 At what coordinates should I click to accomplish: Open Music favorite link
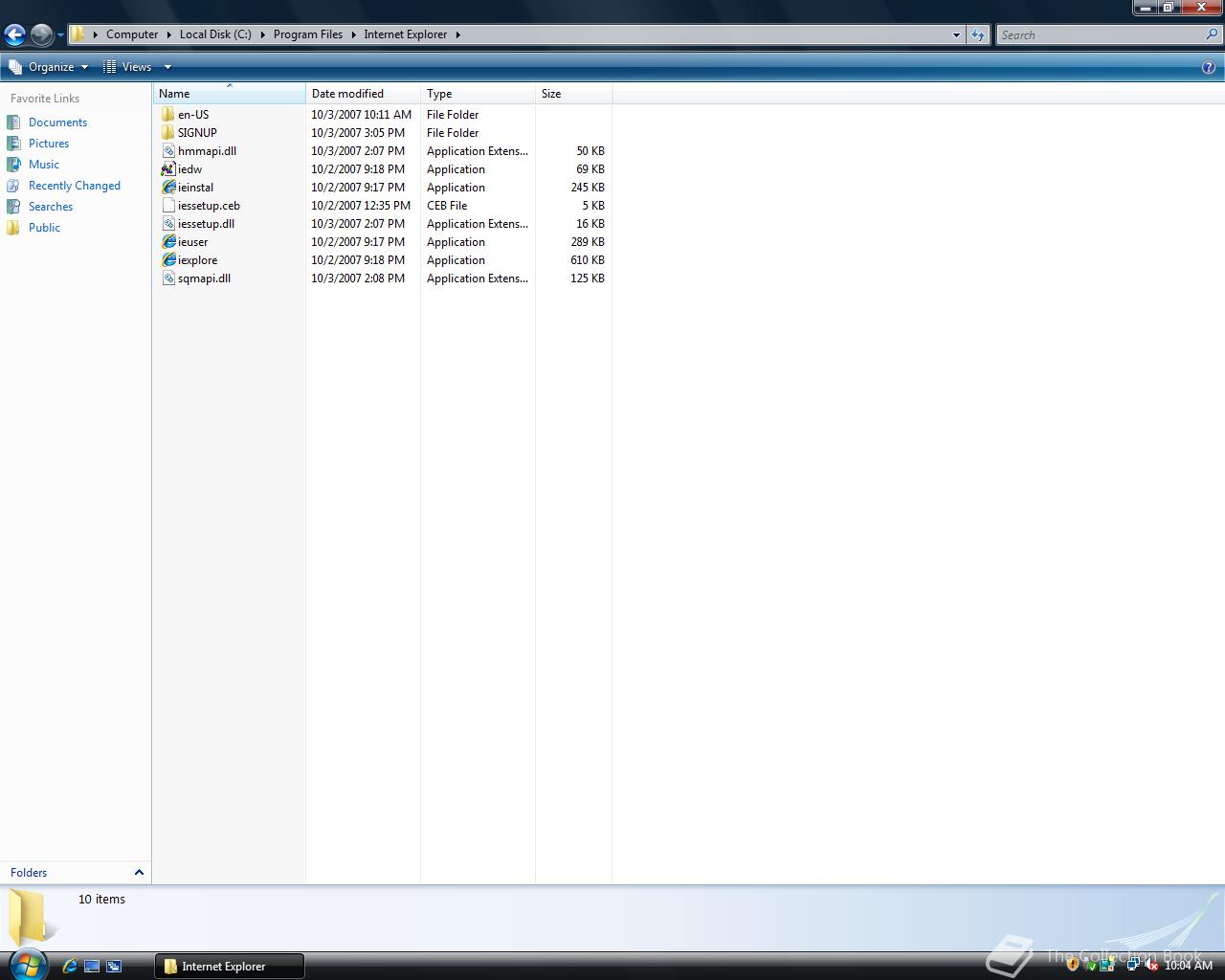[x=44, y=165]
